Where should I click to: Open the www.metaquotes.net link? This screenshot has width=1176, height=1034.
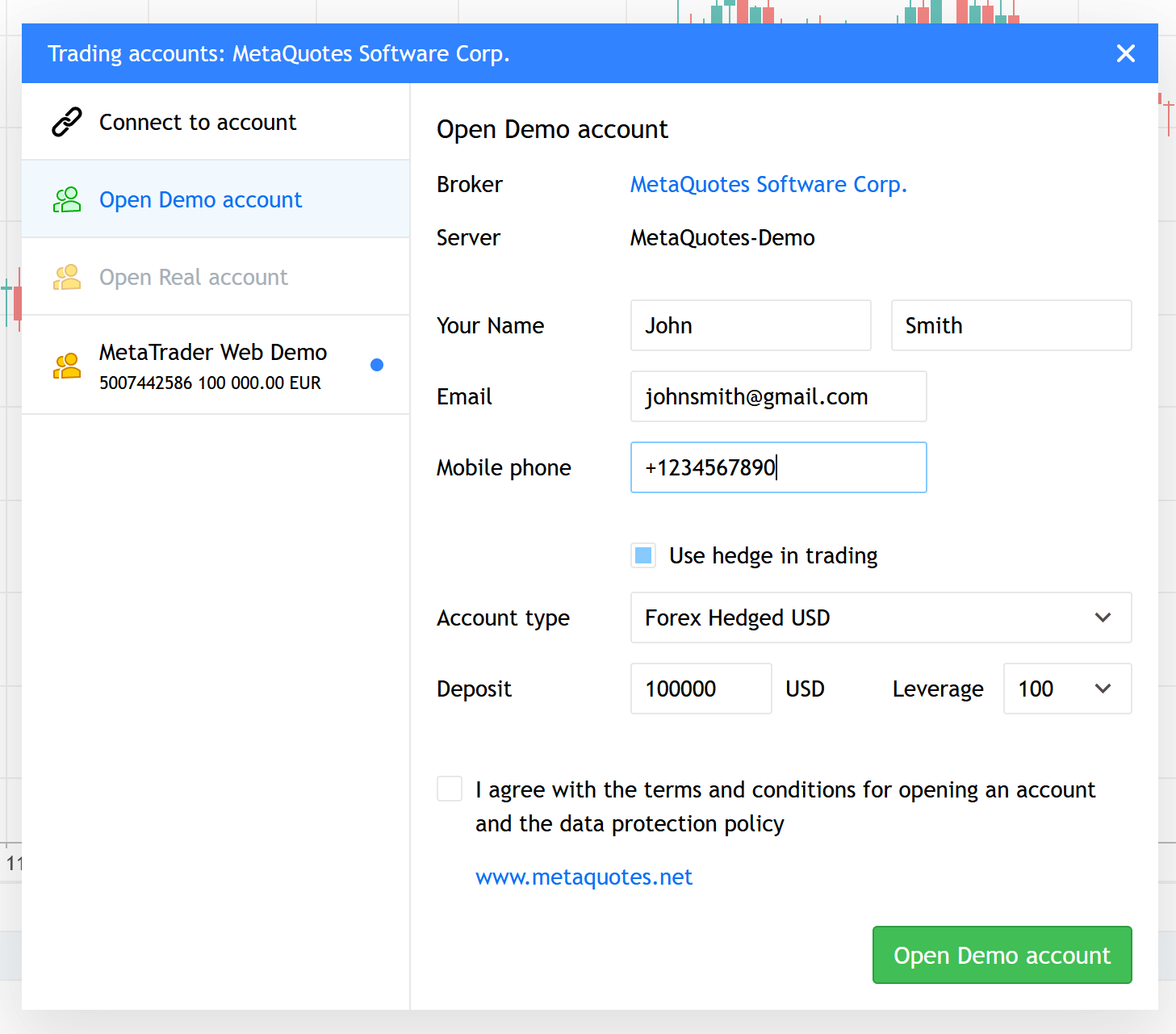[584, 877]
